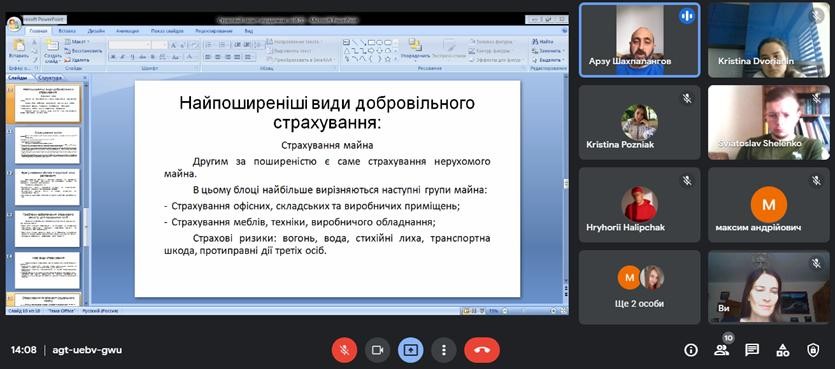
Task: Open the activities icon
Action: click(782, 350)
